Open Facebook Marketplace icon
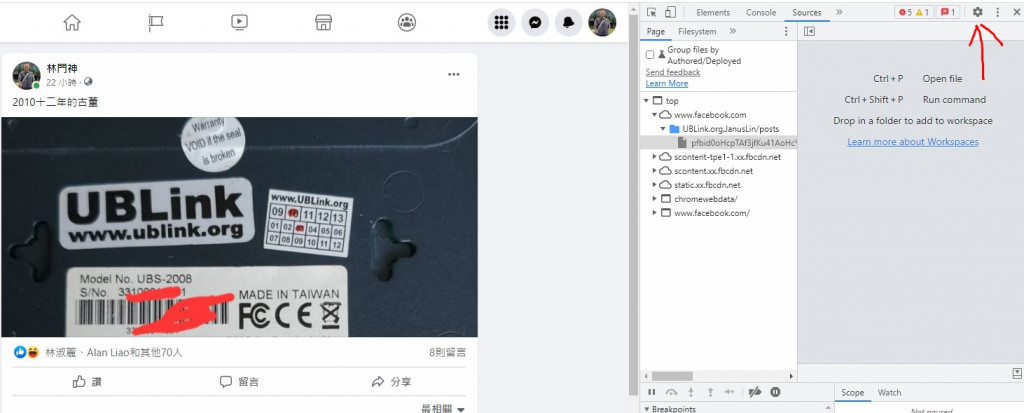Screen dimensions: 1024x413 pos(323,23)
